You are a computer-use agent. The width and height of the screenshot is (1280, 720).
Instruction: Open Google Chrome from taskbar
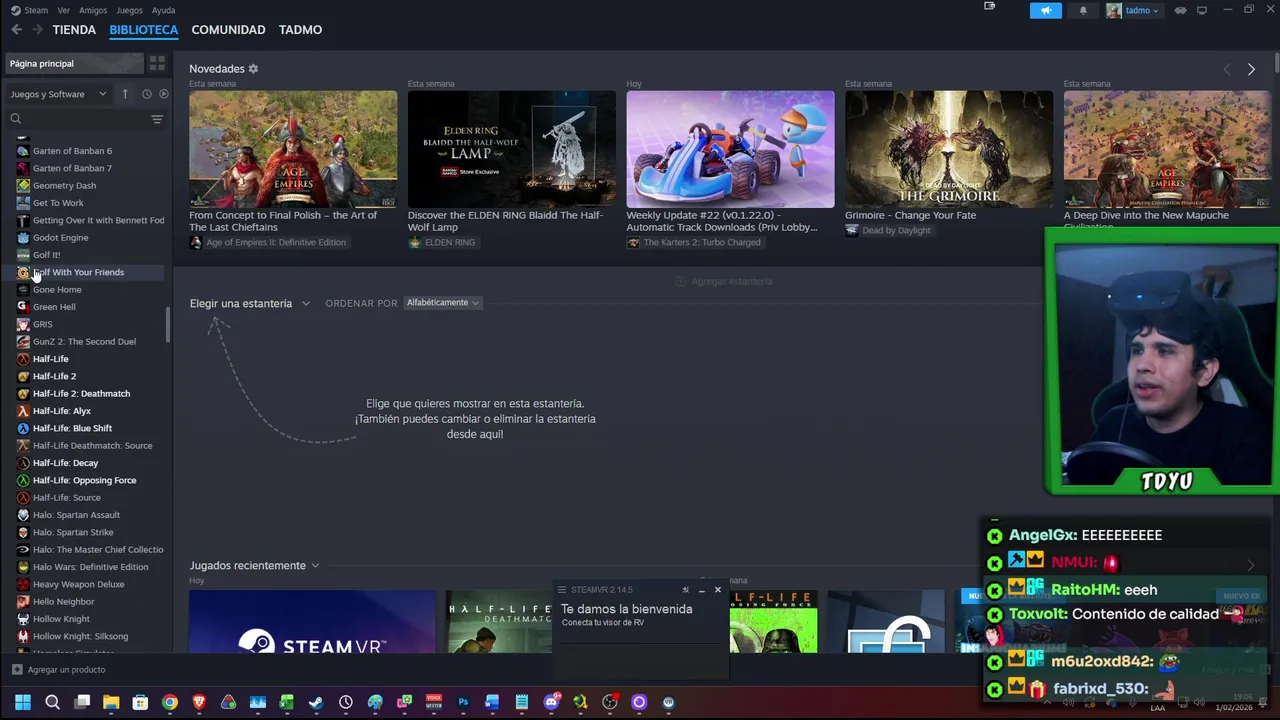[x=170, y=703]
